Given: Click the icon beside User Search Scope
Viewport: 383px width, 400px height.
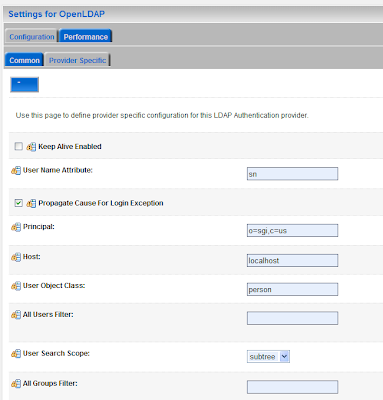Looking at the screenshot, I should 16,354.
